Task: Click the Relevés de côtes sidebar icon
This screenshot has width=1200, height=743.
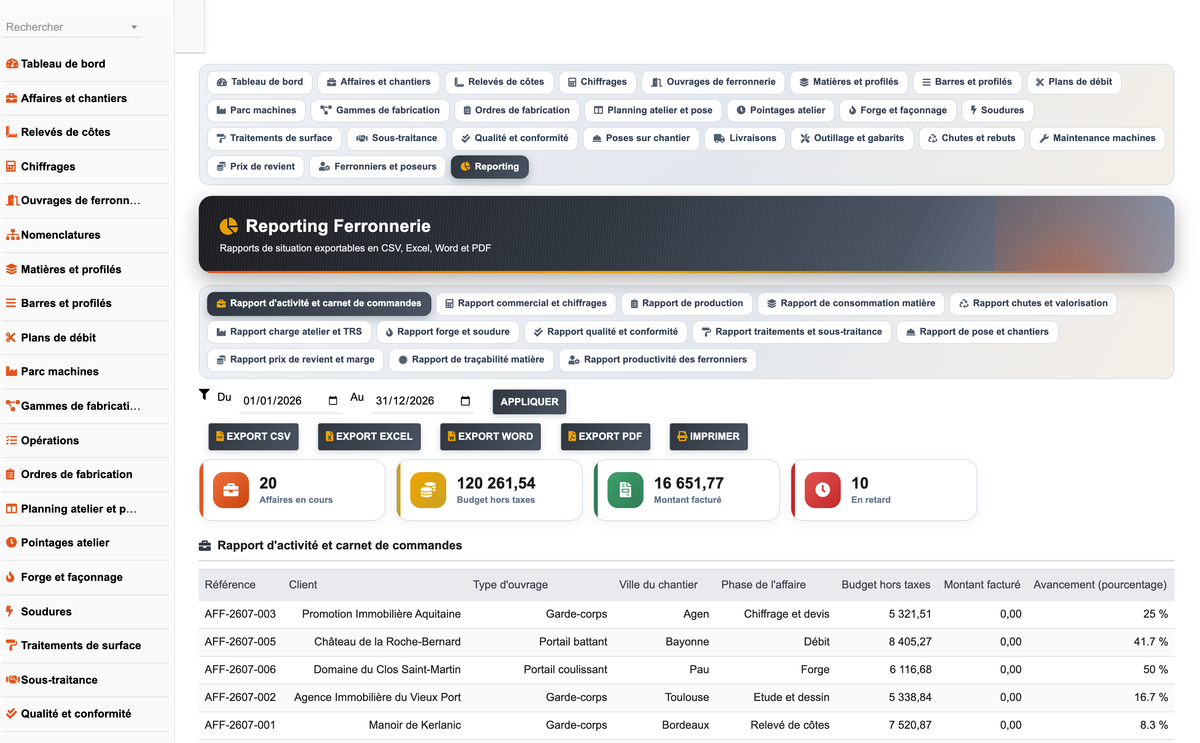Action: [x=12, y=132]
